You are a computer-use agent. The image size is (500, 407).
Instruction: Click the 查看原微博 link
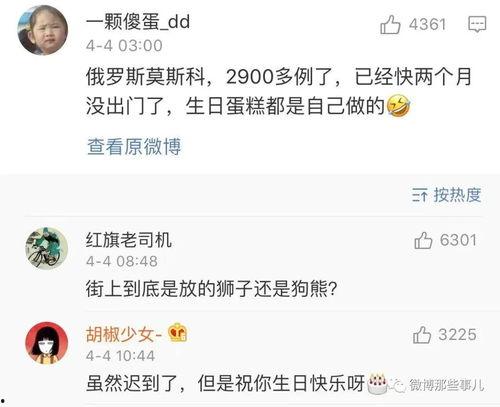(134, 146)
